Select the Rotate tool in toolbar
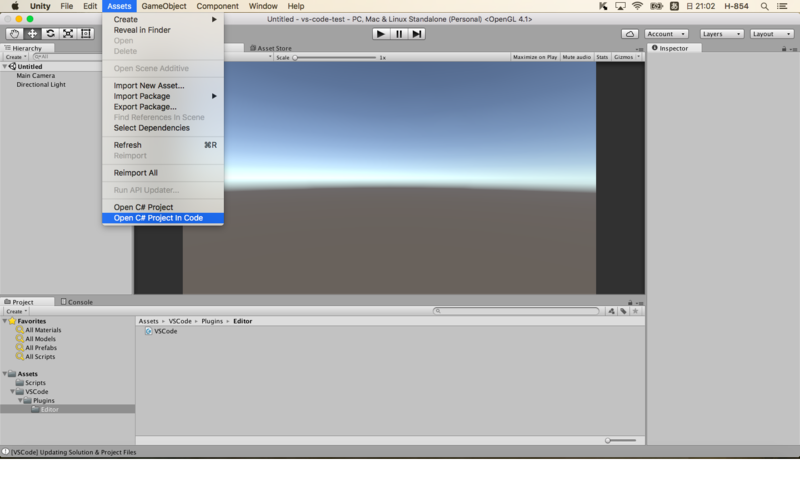This screenshot has height=500, width=800. [50, 34]
